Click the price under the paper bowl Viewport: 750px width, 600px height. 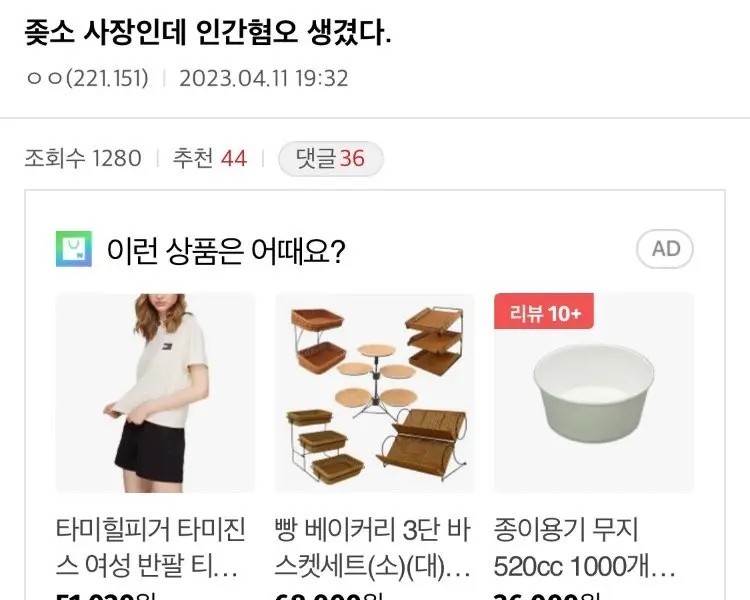[546, 596]
